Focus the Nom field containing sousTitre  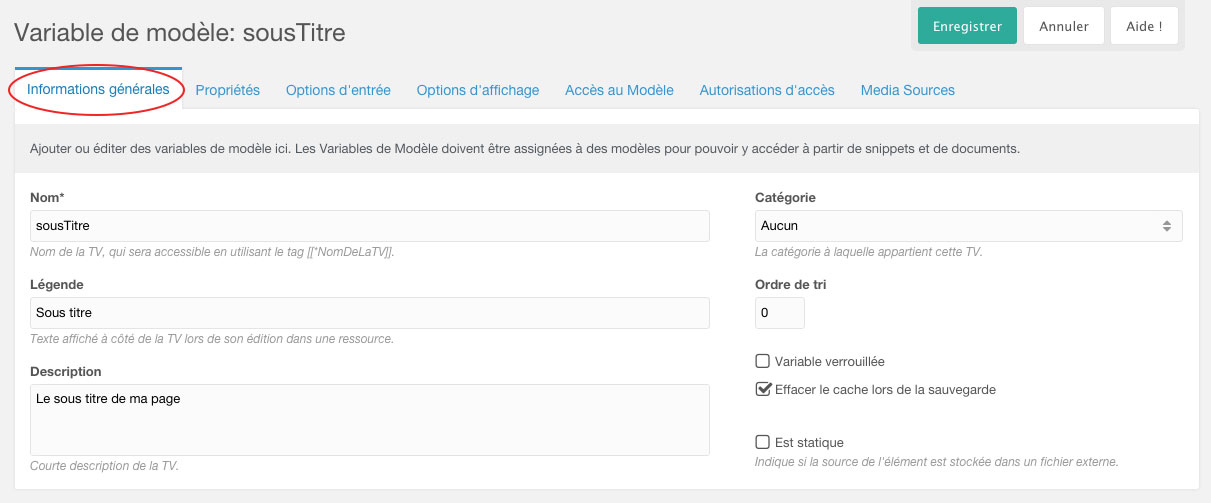click(x=370, y=226)
